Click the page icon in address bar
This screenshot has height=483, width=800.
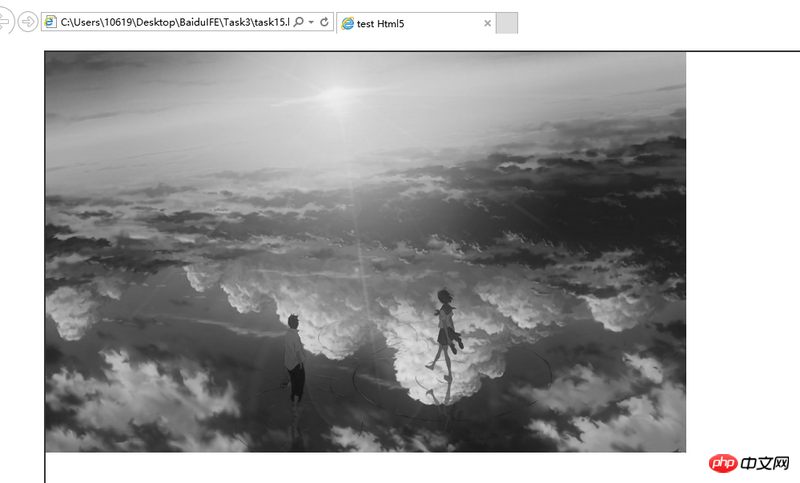[x=50, y=22]
